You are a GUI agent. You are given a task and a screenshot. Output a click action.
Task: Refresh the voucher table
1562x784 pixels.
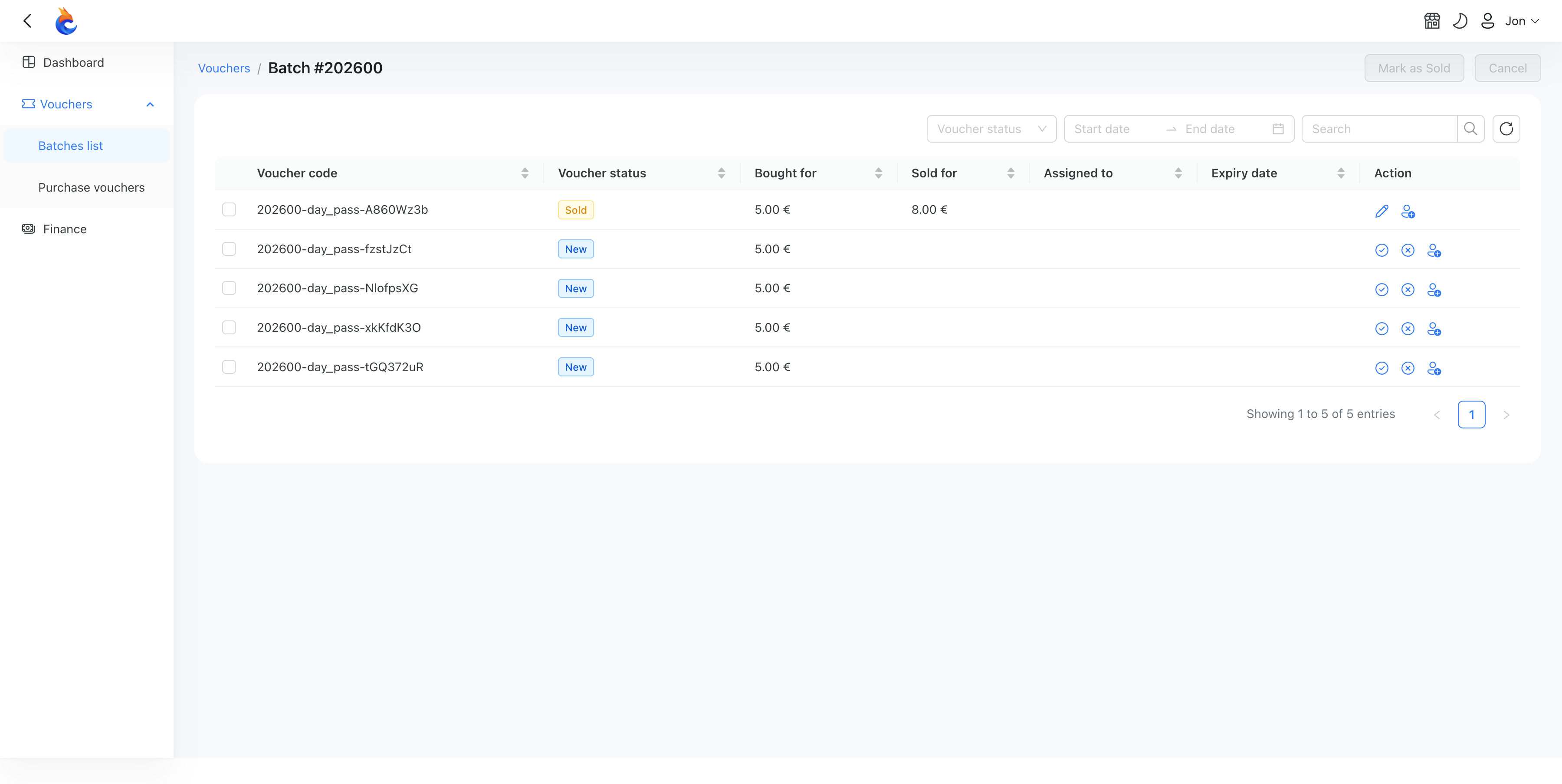[1506, 128]
